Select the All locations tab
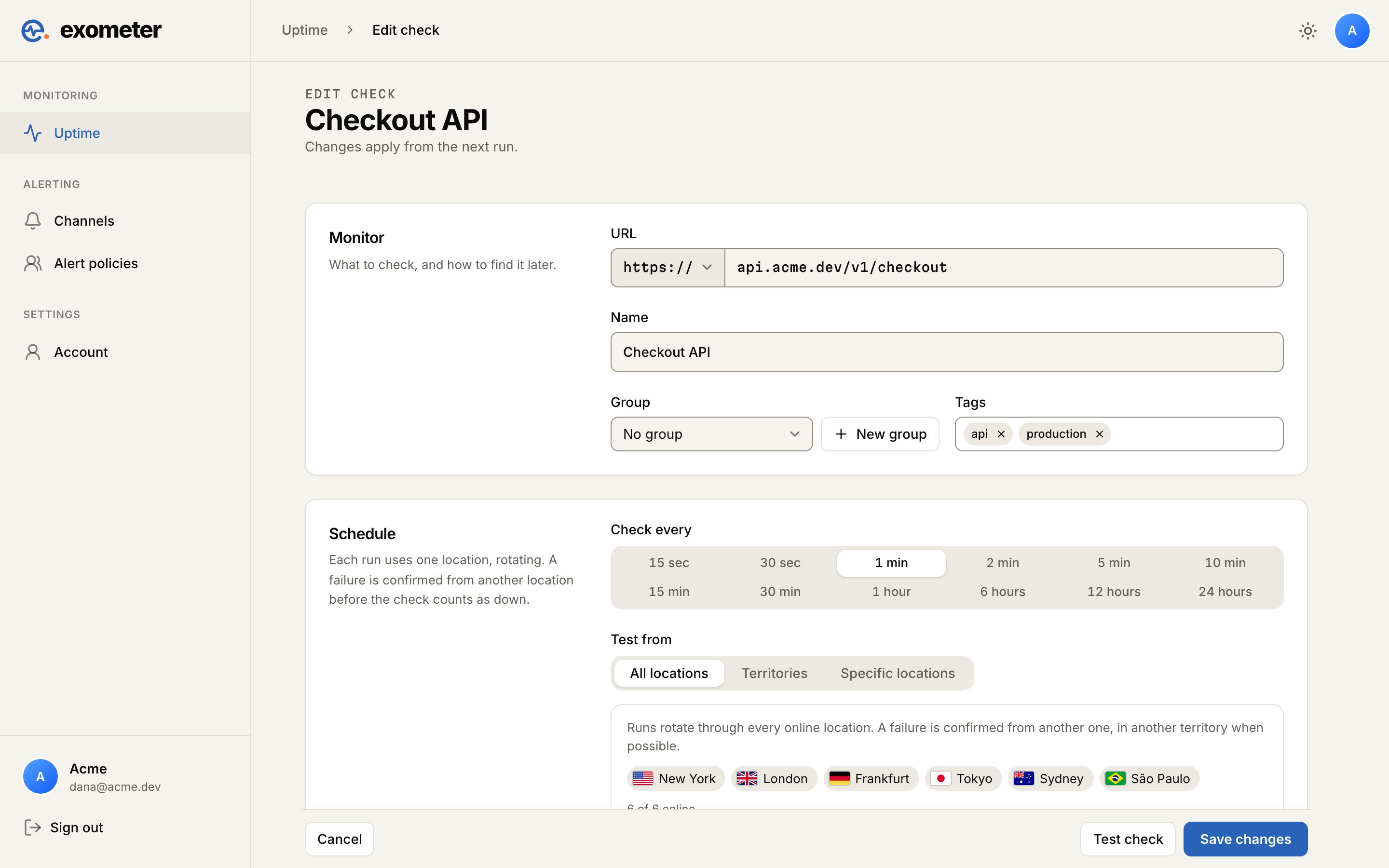The width and height of the screenshot is (1389, 868). pyautogui.click(x=668, y=673)
